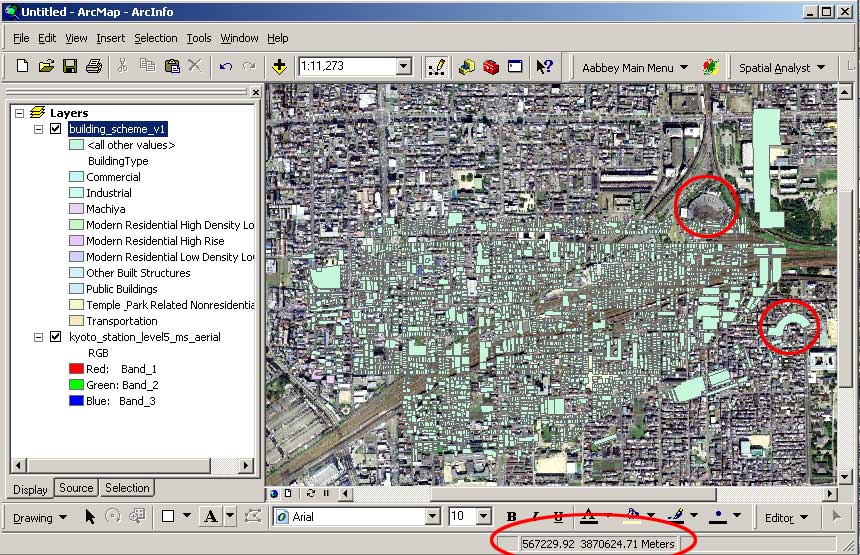Image resolution: width=860 pixels, height=555 pixels.
Task: Click the Add Data button
Action: [x=279, y=67]
